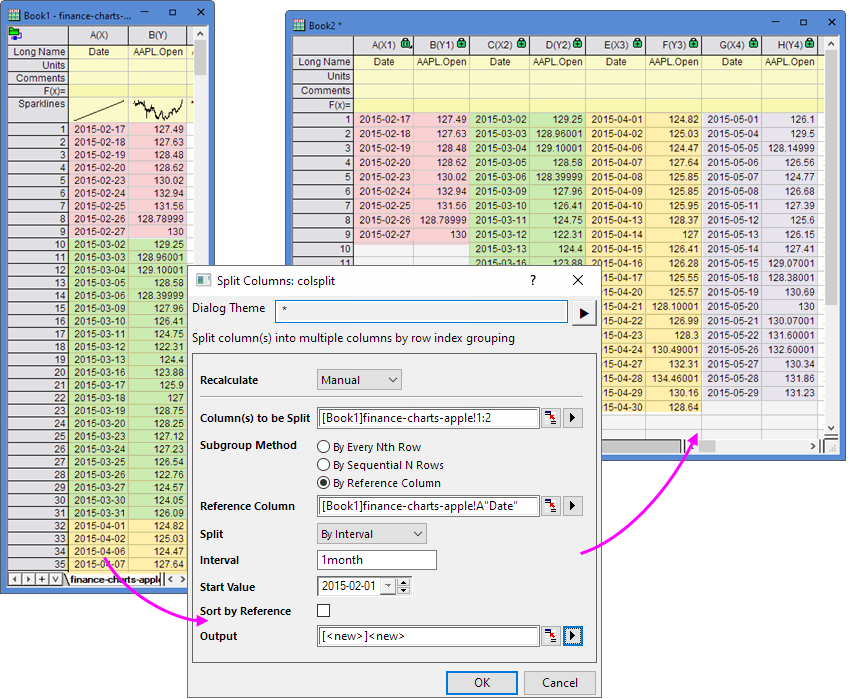
Task: Select By Every Nth Row option
Action: pyautogui.click(x=323, y=447)
